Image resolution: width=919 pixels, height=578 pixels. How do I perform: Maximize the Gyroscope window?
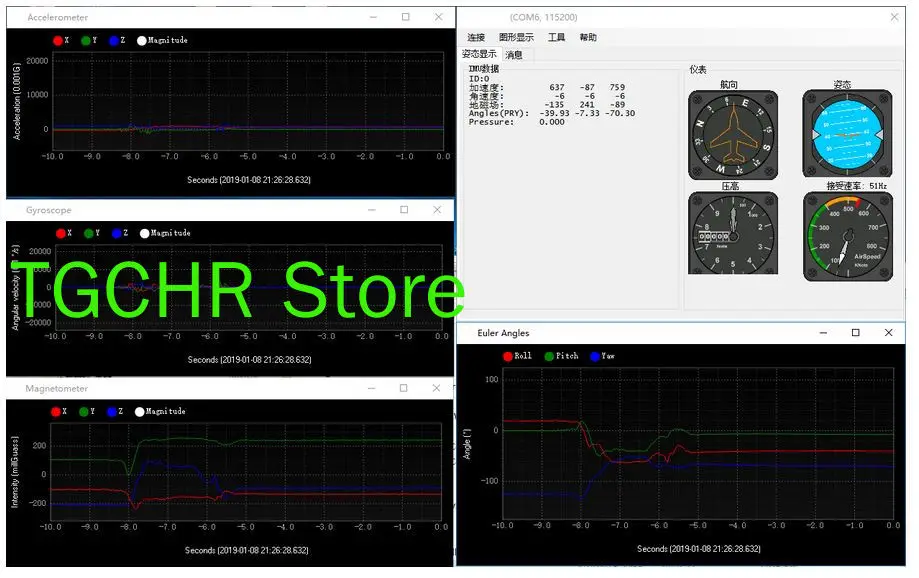pyautogui.click(x=404, y=210)
